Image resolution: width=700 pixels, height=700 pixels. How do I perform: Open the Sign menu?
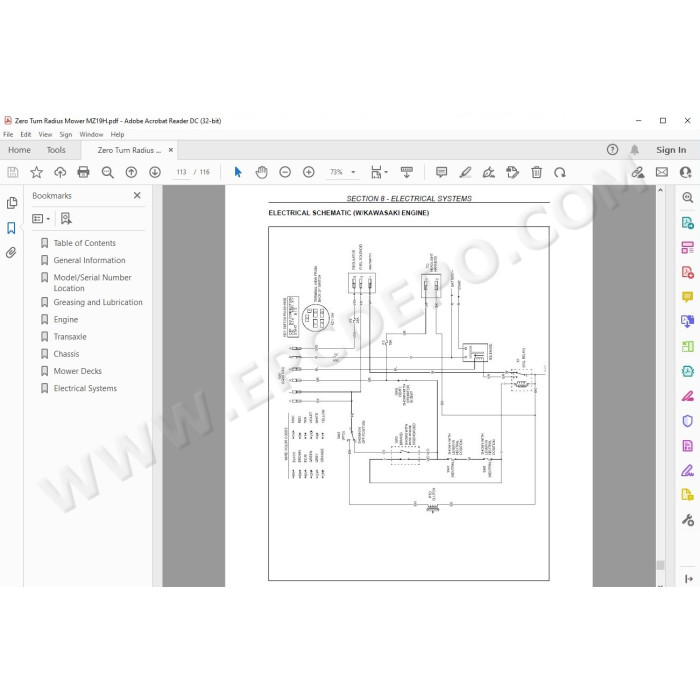pos(66,134)
